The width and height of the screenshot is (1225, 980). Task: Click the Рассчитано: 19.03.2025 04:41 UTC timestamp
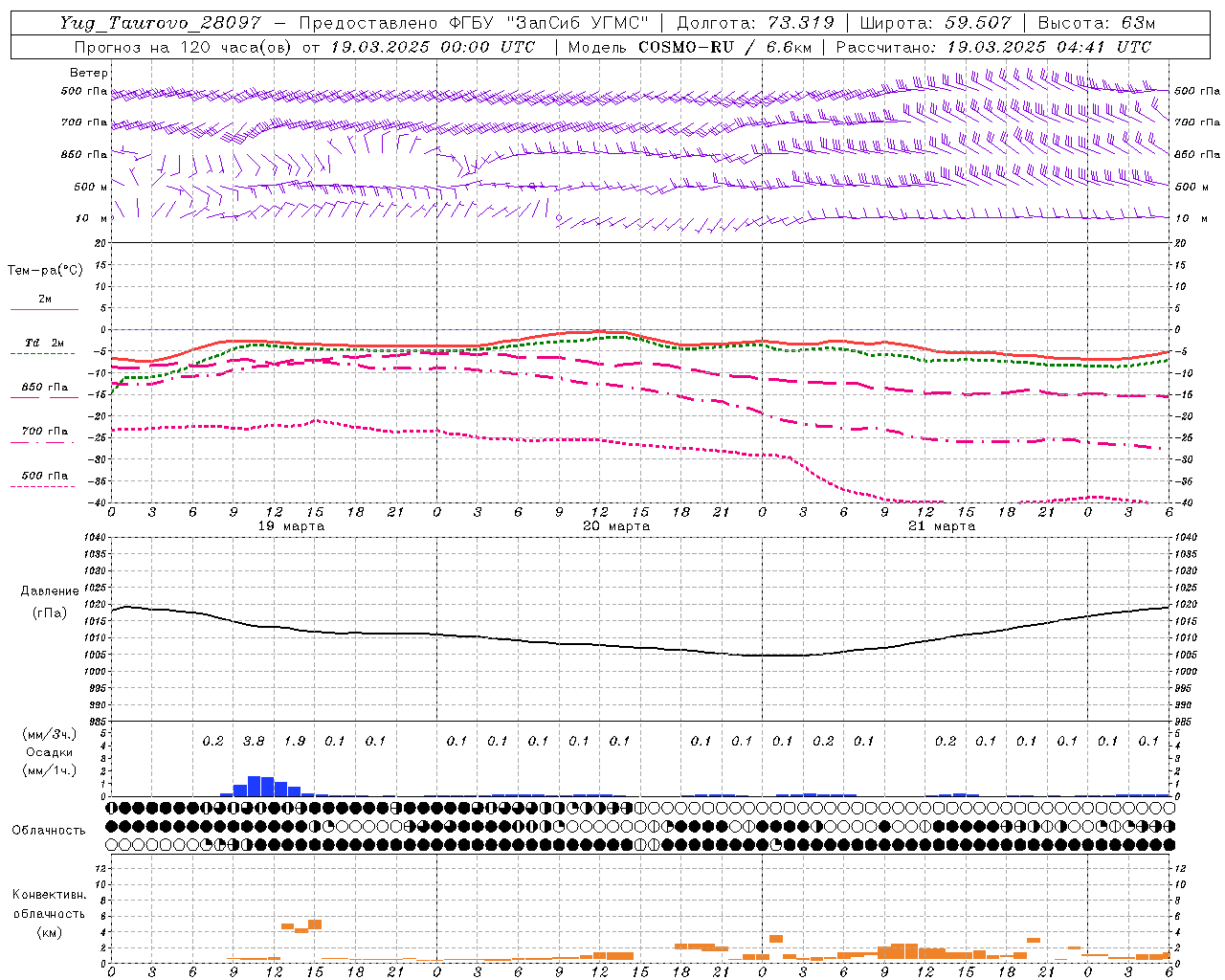(993, 47)
